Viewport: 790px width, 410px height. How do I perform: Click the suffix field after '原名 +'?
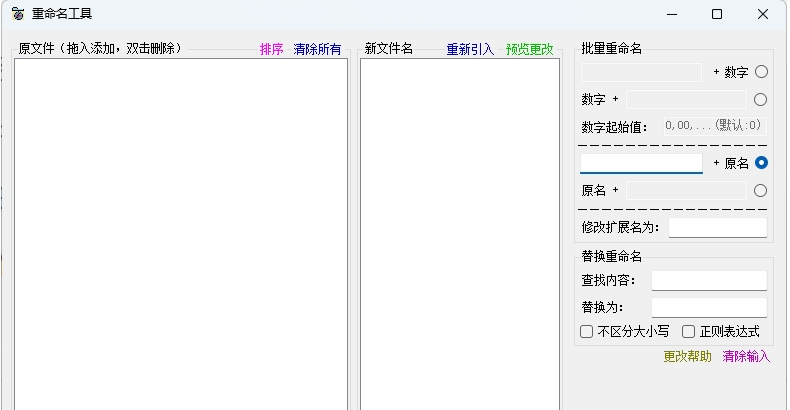pos(686,190)
